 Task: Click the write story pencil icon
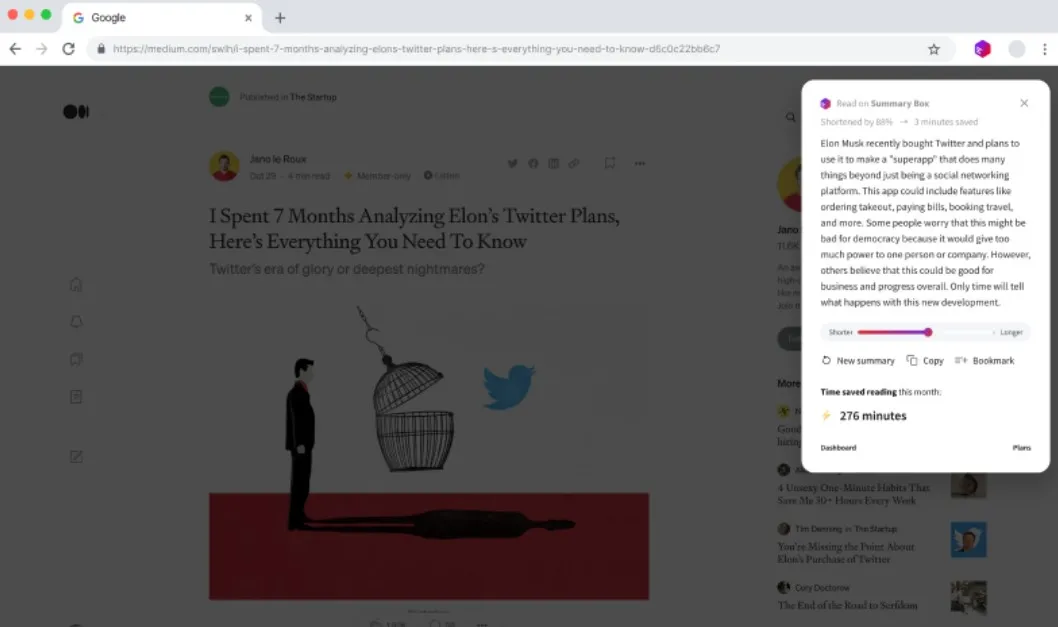tap(76, 457)
